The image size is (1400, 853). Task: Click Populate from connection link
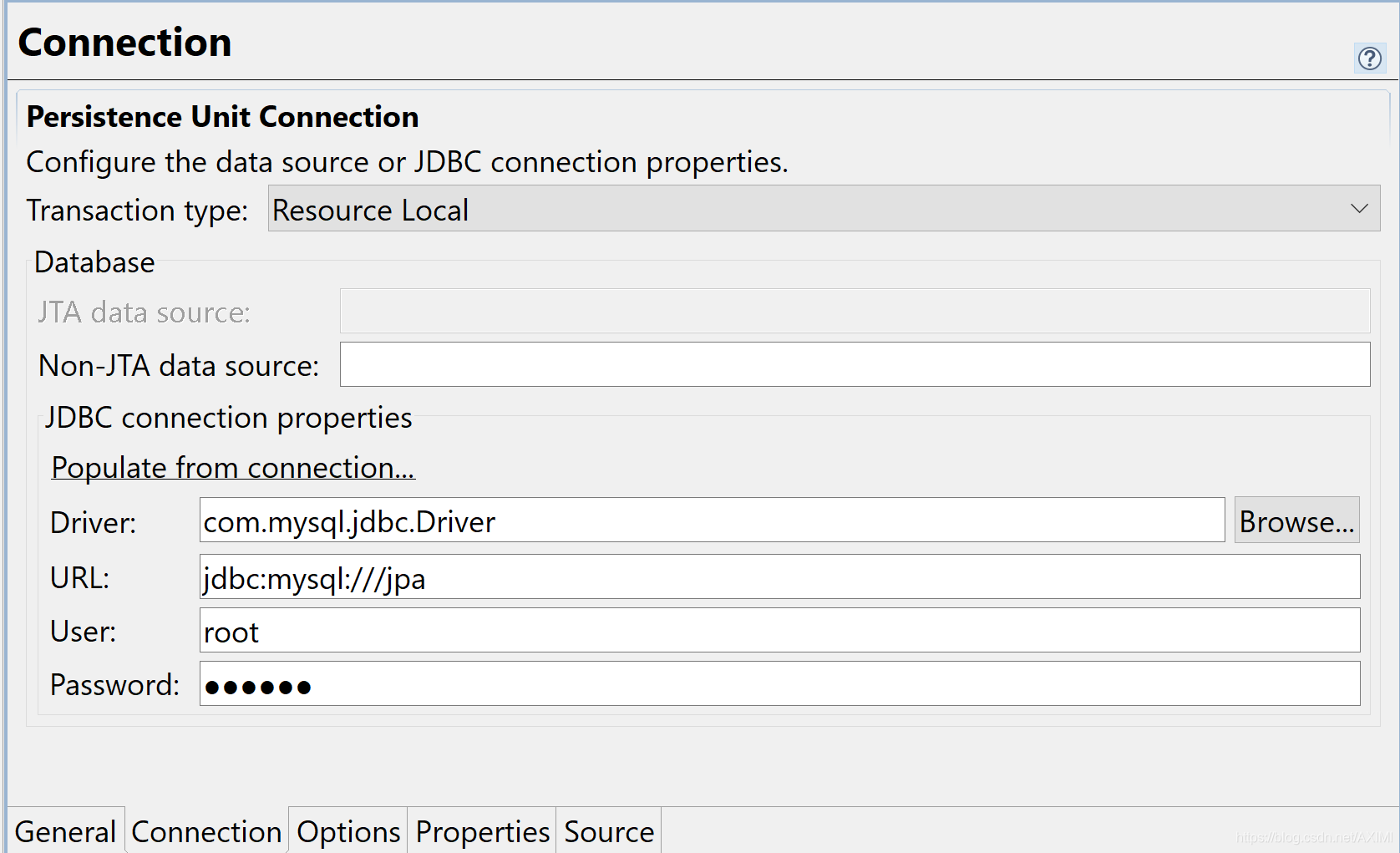pyautogui.click(x=233, y=468)
